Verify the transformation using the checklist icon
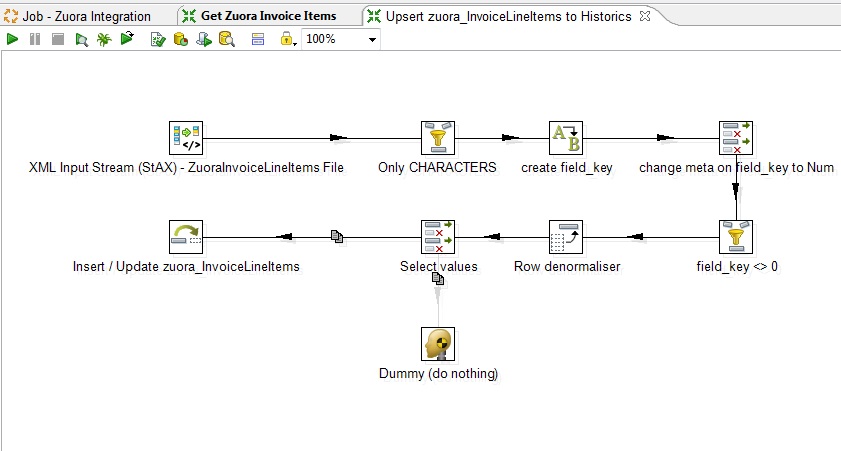This screenshot has width=841, height=451. (x=158, y=39)
